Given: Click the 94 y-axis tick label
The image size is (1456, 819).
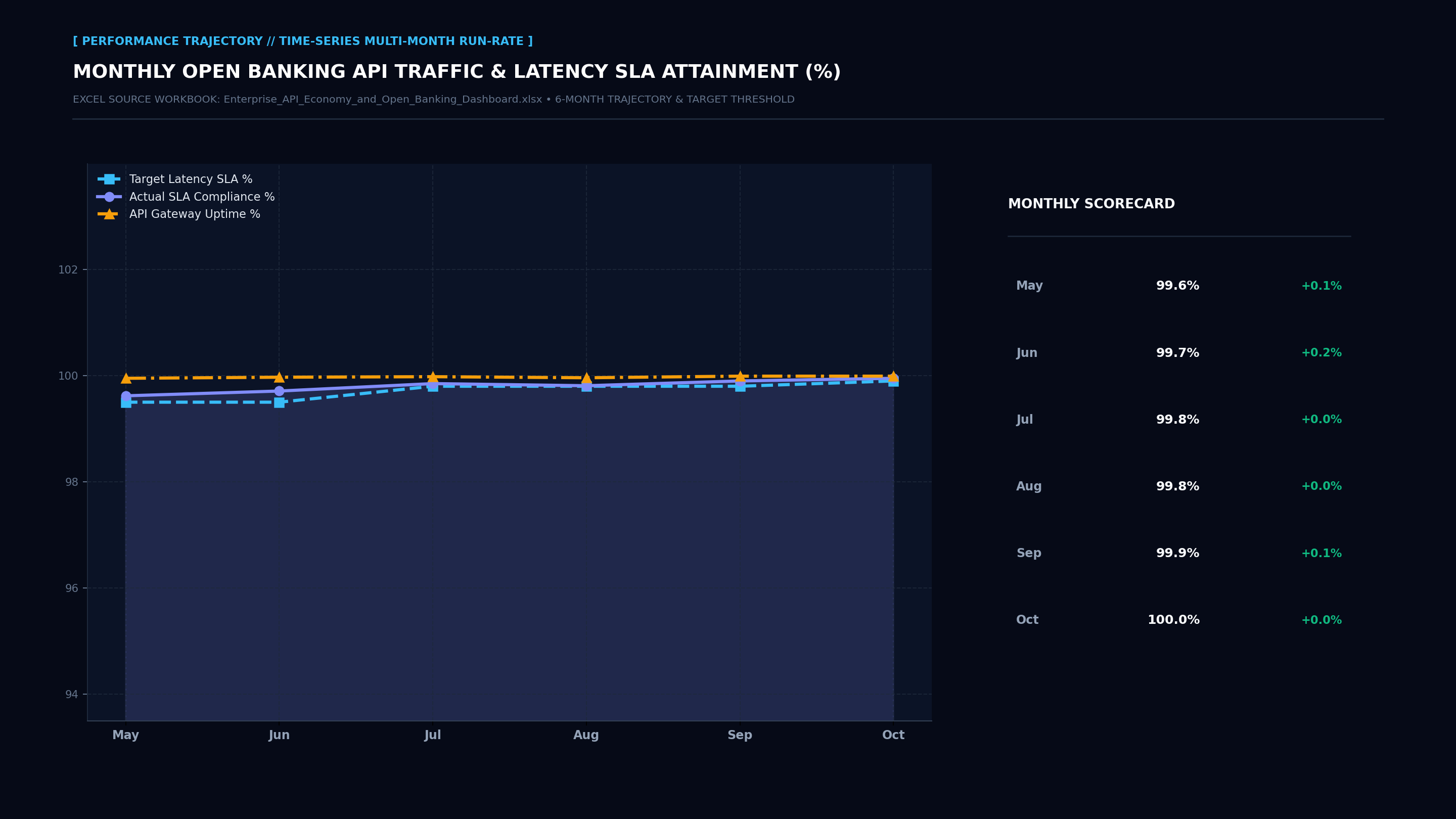Looking at the screenshot, I should tap(71, 695).
